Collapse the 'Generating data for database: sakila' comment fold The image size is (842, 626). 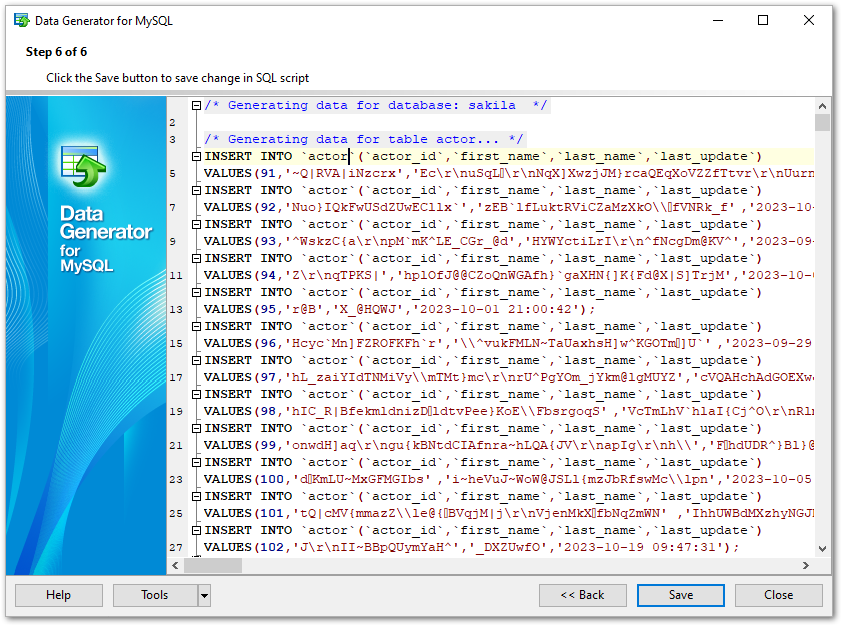tap(197, 105)
